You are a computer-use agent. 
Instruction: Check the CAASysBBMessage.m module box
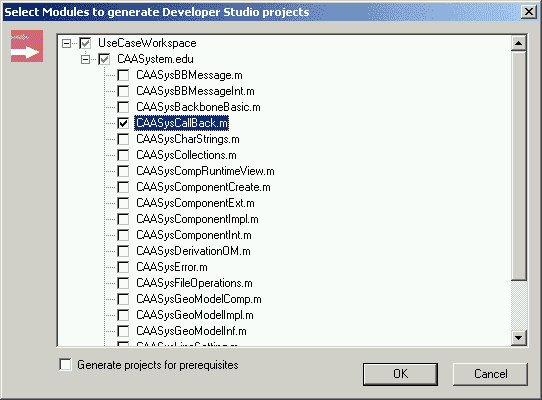tap(123, 75)
